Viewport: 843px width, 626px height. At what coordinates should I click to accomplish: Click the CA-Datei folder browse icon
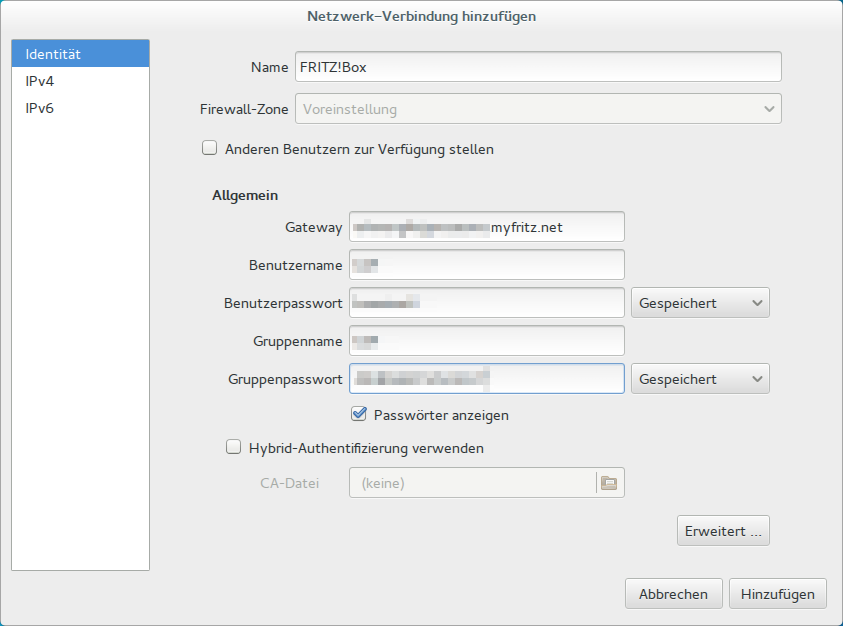608,483
